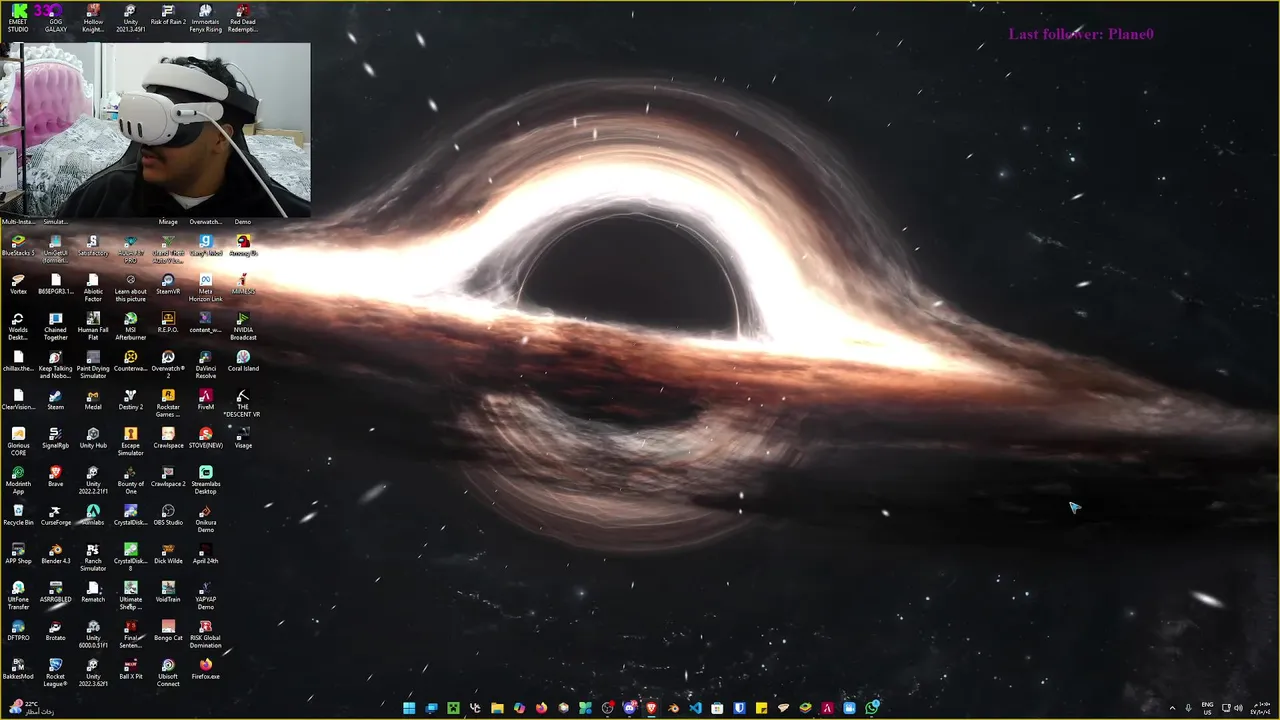Click the BakkesMod desktop shortcut
This screenshot has height=720, width=1280.
[18, 669]
